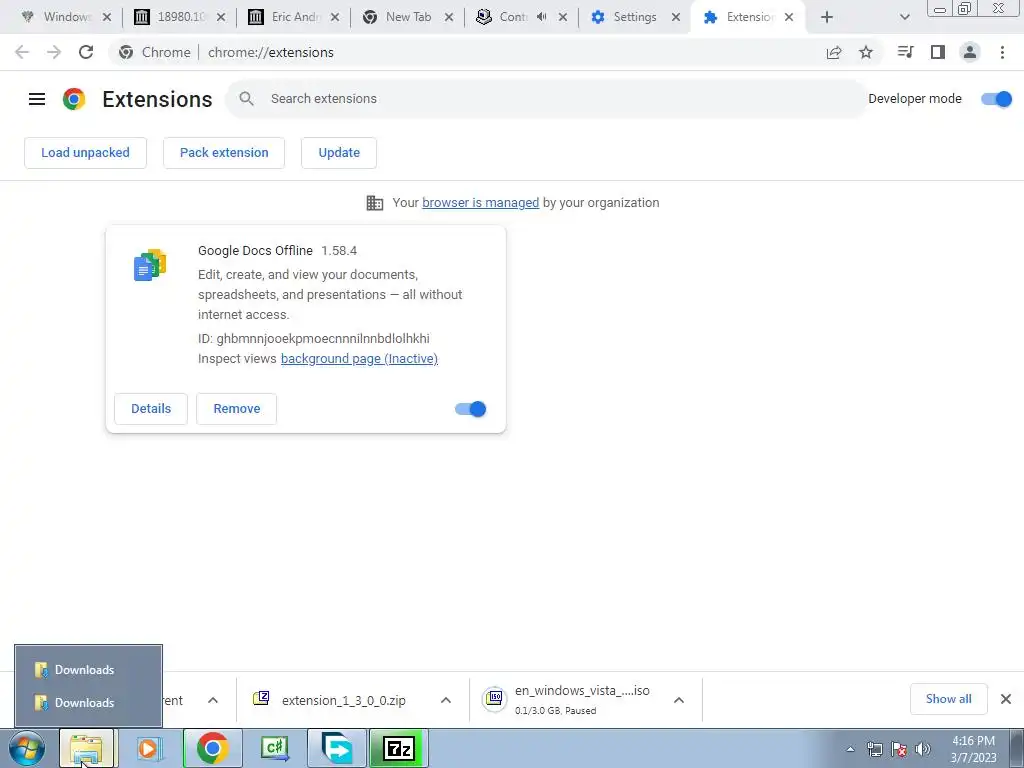Click the managed organization building icon
1024x768 pixels.
(375, 203)
